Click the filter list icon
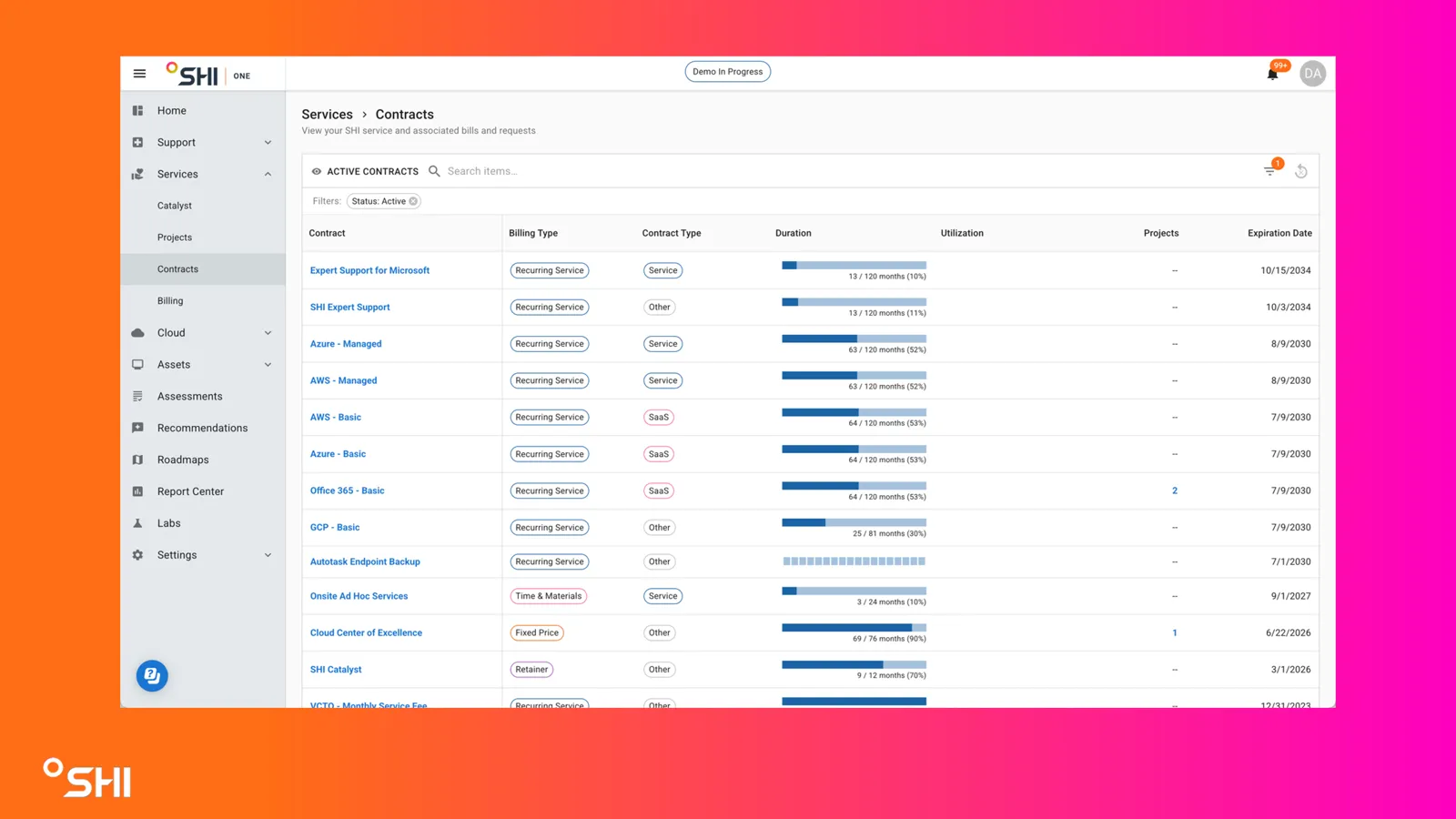This screenshot has height=819, width=1456. point(1269,171)
